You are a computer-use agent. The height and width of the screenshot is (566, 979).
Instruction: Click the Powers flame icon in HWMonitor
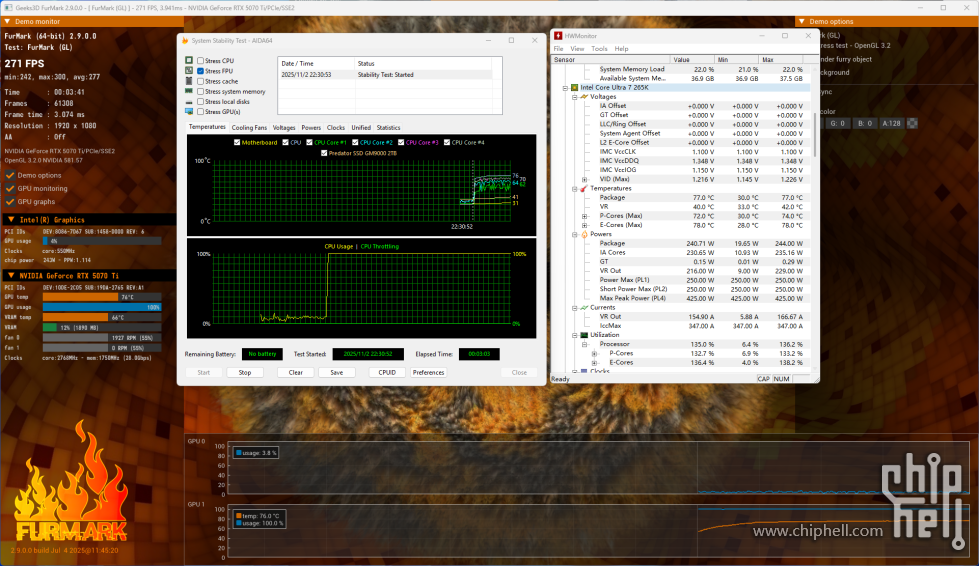pyautogui.click(x=584, y=234)
